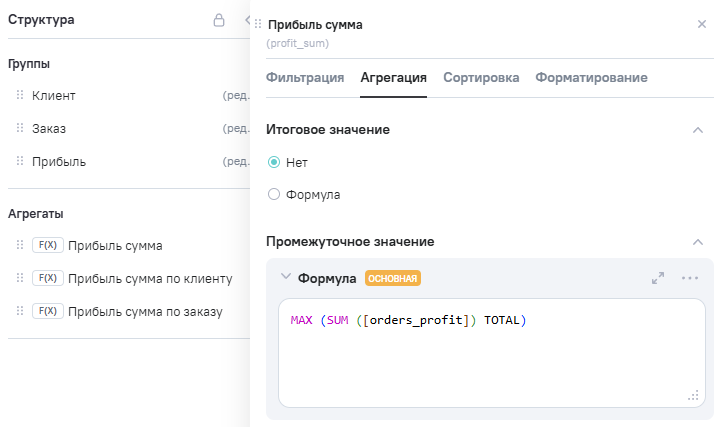This screenshot has height=427, width=719.
Task: Open the Сортировка tab
Action: [481, 78]
